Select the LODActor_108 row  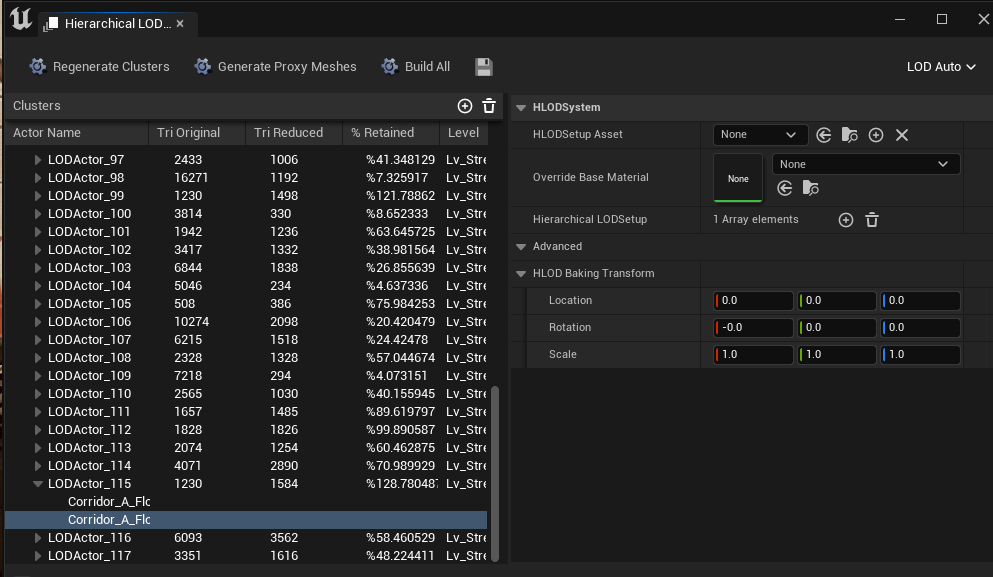coord(246,357)
